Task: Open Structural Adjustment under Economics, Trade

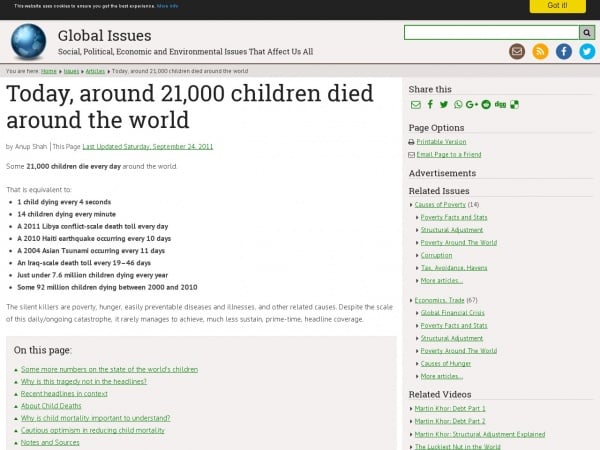Action: pos(452,338)
